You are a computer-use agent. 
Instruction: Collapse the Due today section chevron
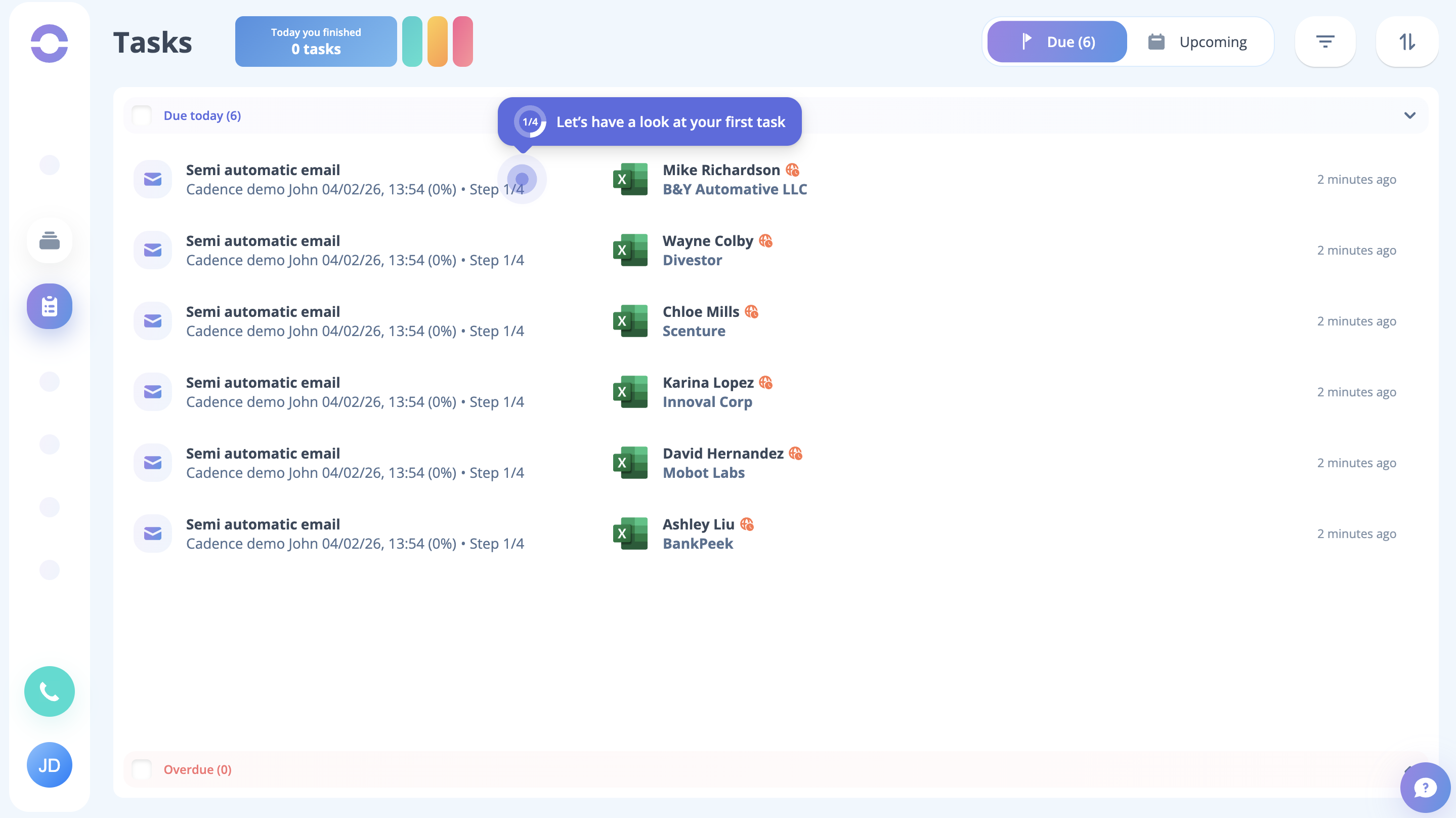point(1409,115)
